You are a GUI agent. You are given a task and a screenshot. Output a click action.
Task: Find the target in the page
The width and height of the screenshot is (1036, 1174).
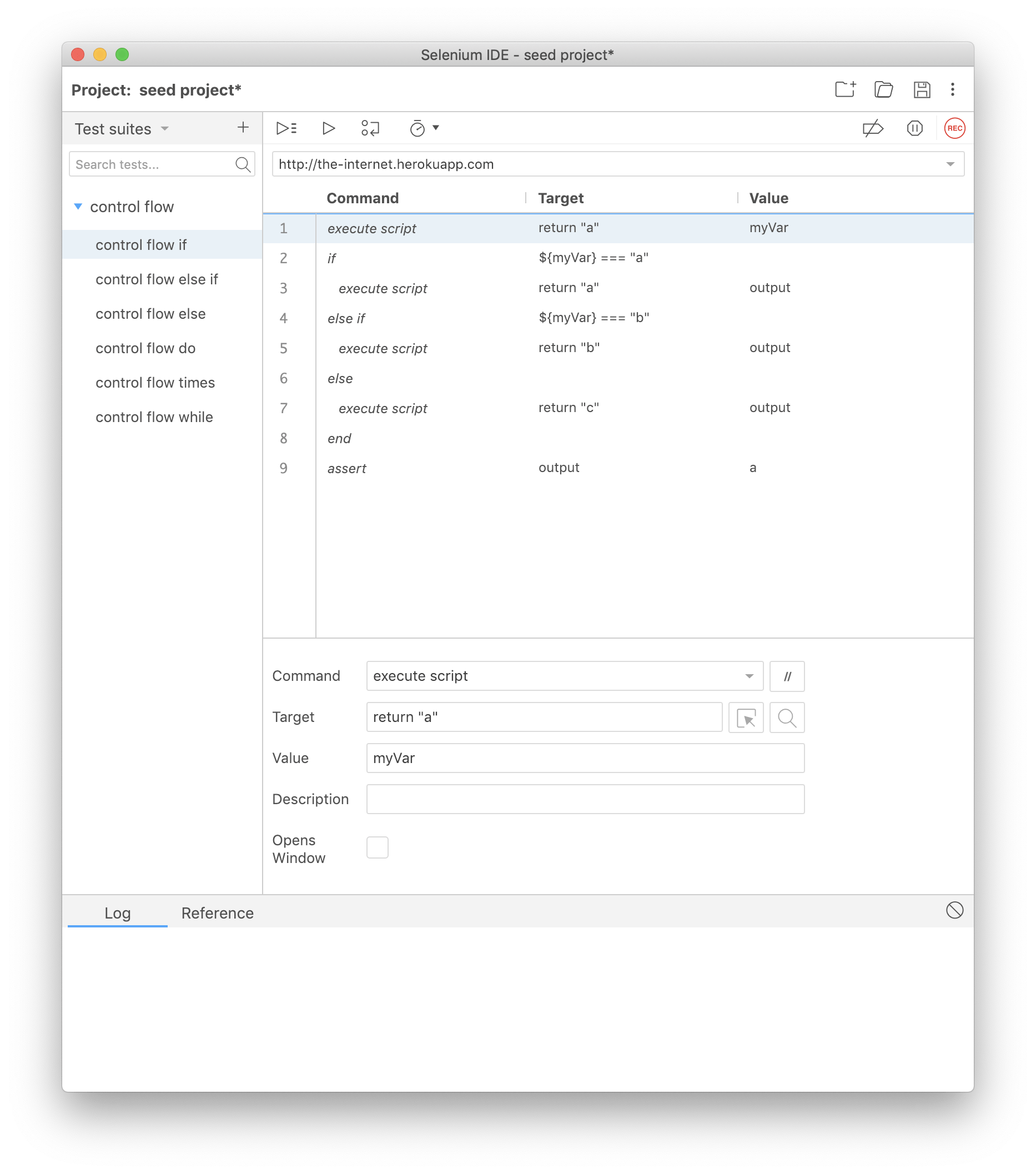pyautogui.click(x=787, y=718)
